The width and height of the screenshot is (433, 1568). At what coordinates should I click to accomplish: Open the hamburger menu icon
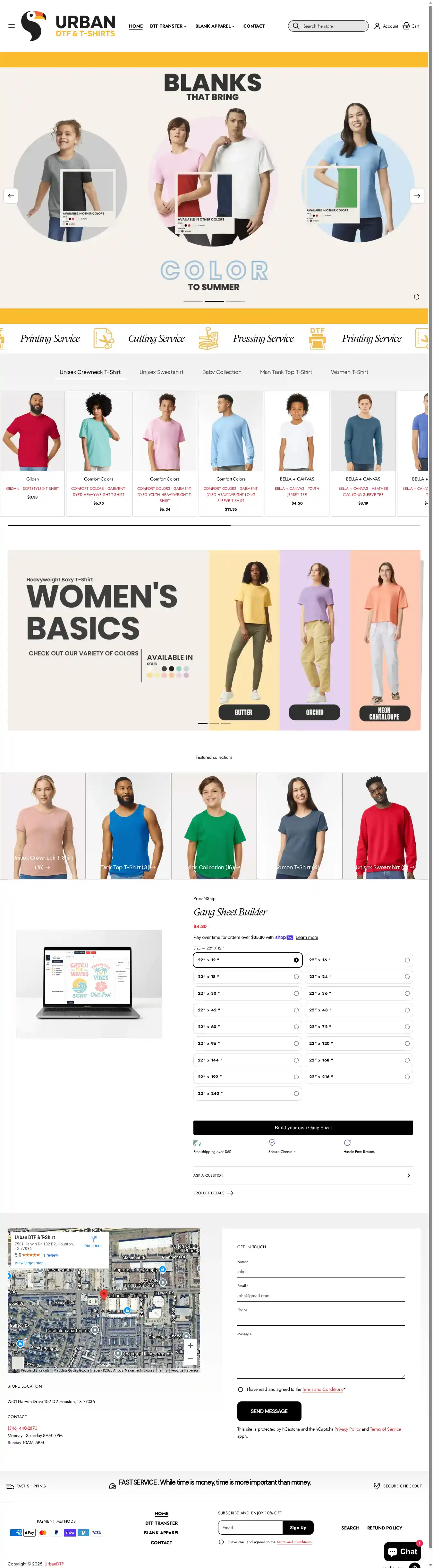click(12, 26)
